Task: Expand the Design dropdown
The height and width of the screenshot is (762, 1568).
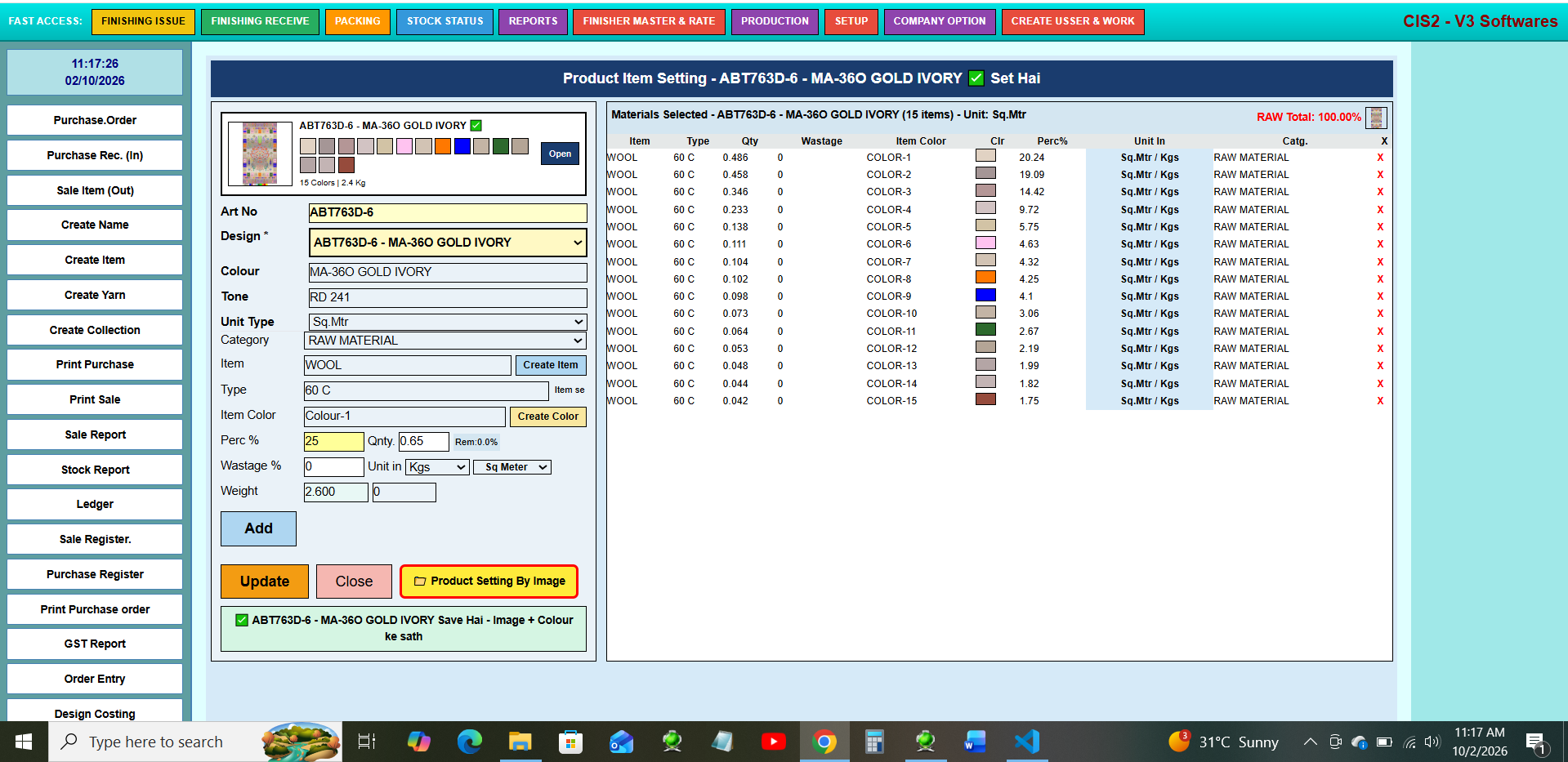Action: click(x=448, y=243)
